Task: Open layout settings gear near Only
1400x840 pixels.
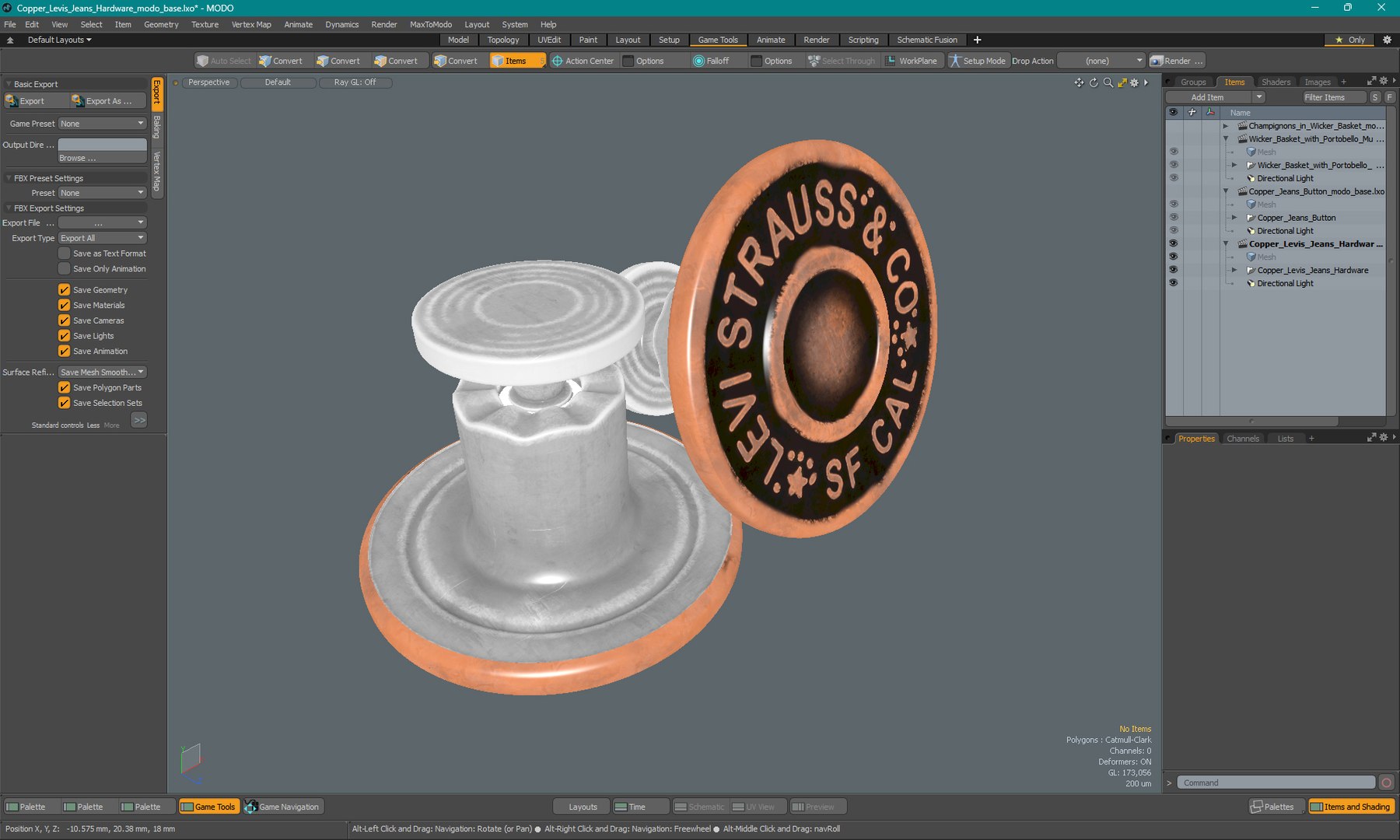Action: click(x=1387, y=40)
